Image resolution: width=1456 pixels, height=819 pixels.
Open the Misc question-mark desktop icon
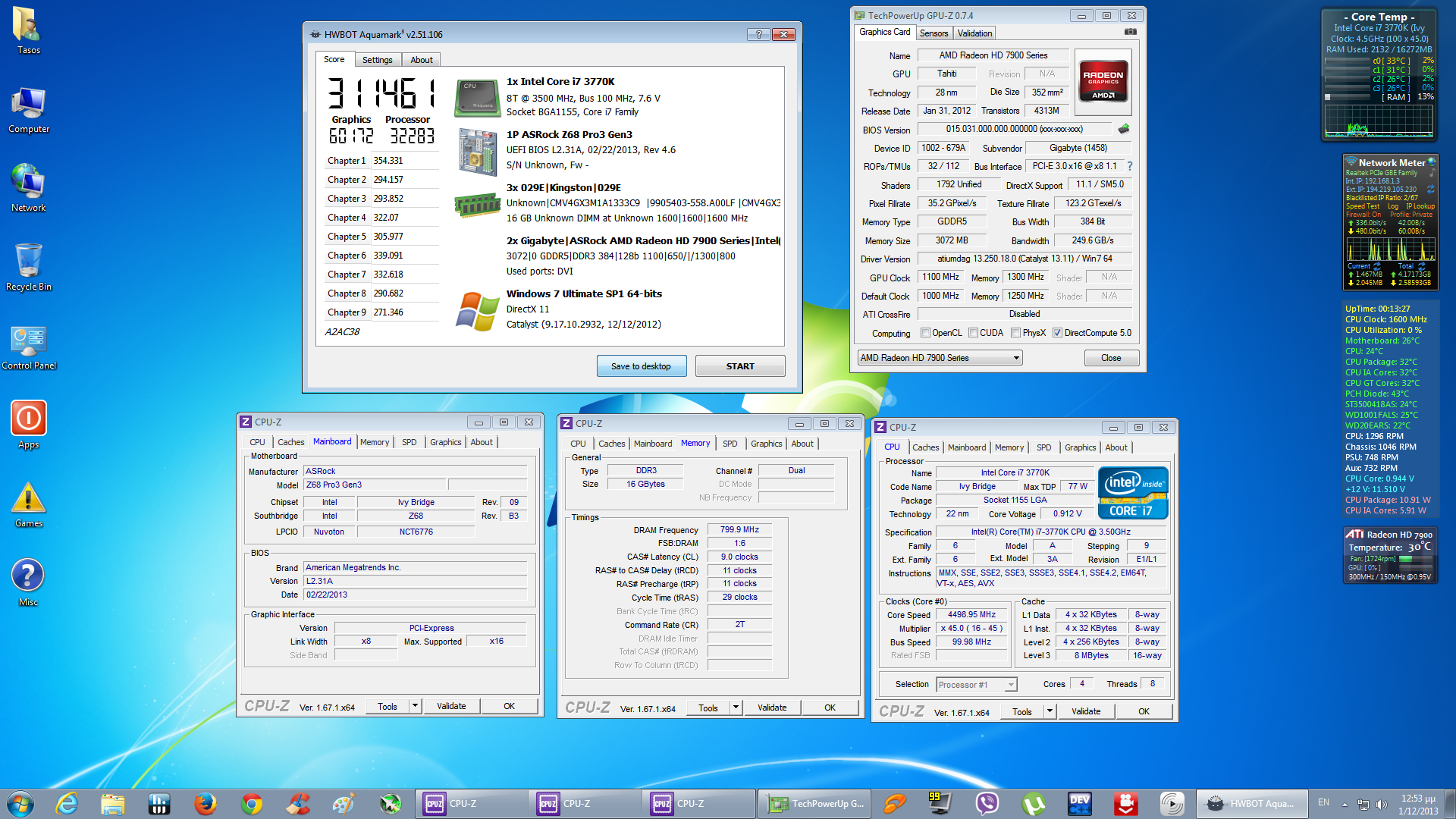[x=28, y=582]
